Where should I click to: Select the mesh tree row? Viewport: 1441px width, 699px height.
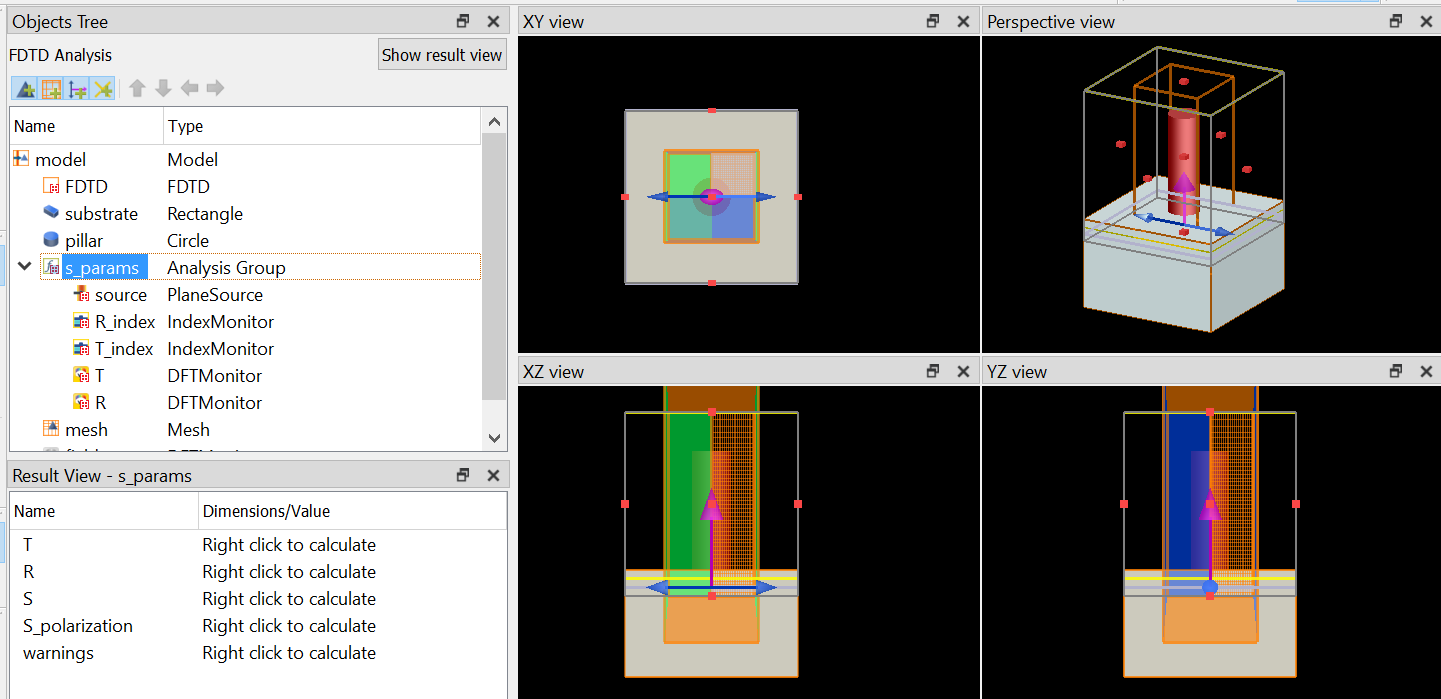[x=246, y=429]
